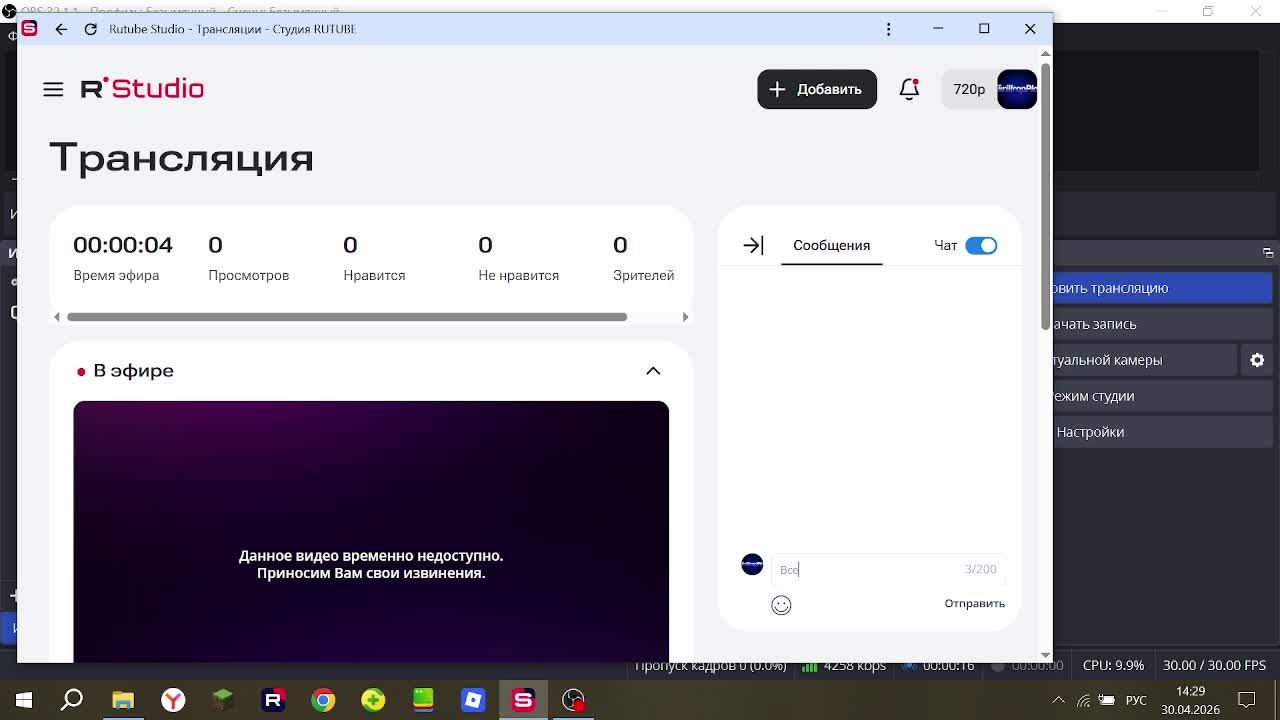Click the Время эфира timer 00:00:04
The width and height of the screenshot is (1280, 720).
(123, 245)
